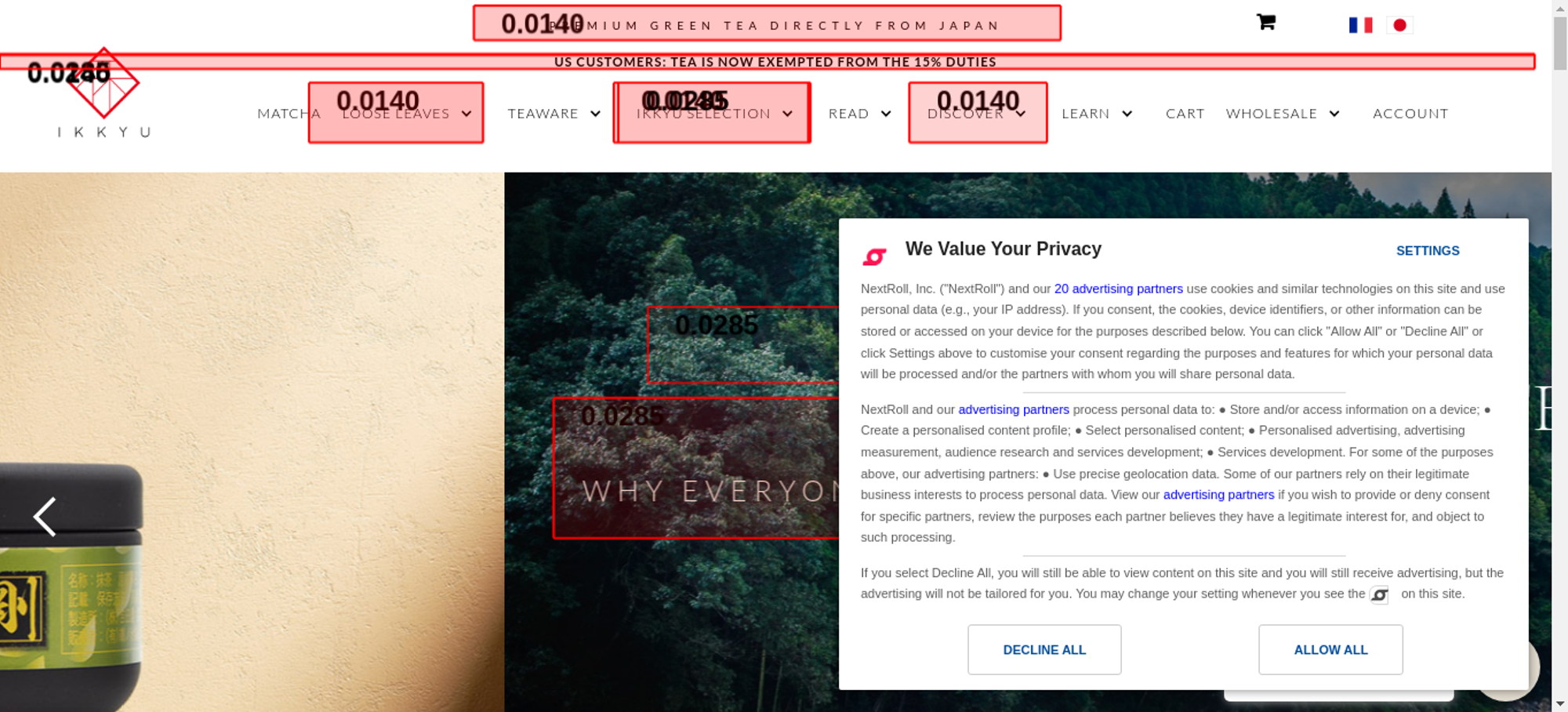Click the small NextRoll icon in privacy text

click(1379, 595)
